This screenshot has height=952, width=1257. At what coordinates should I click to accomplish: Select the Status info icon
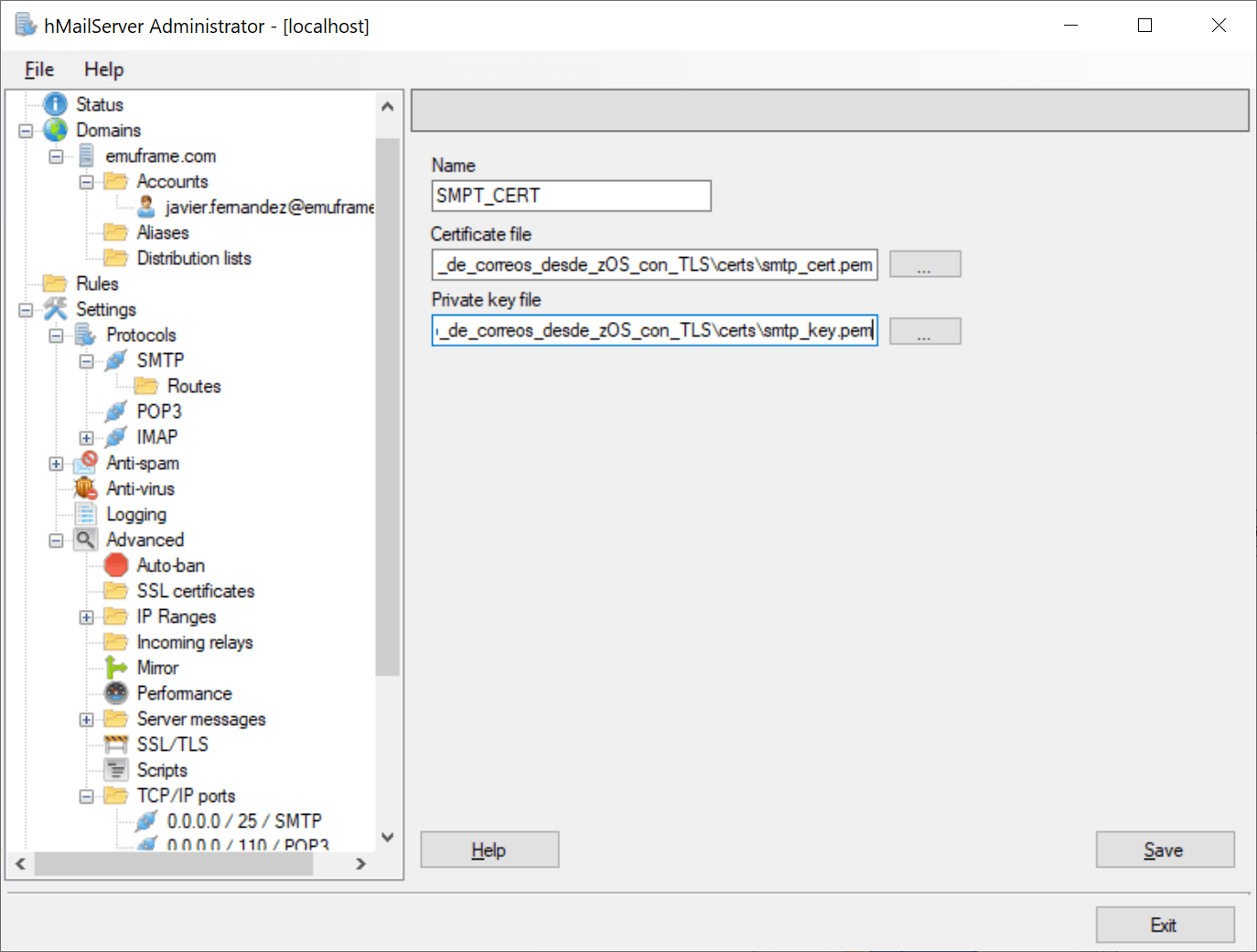tap(56, 103)
